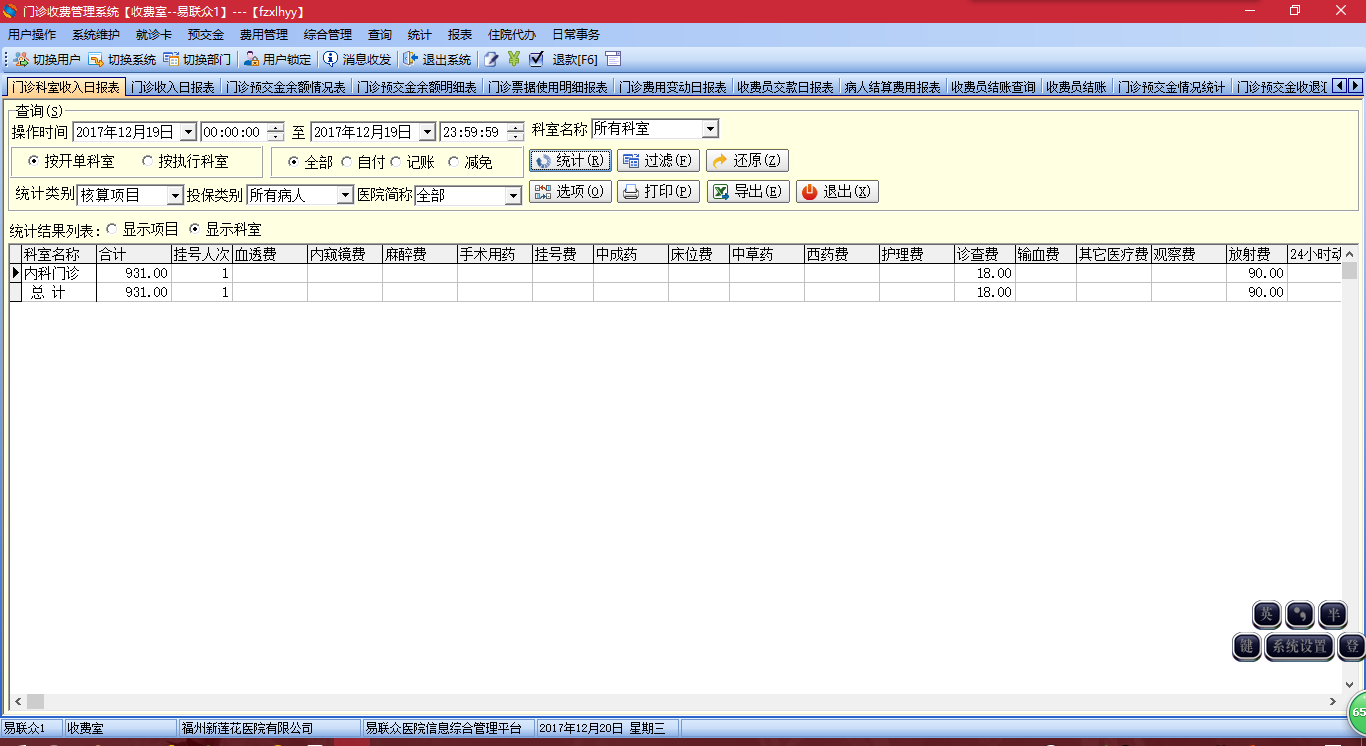This screenshot has width=1366, height=746.
Task: Click the 过滤(F) button
Action: [x=658, y=160]
